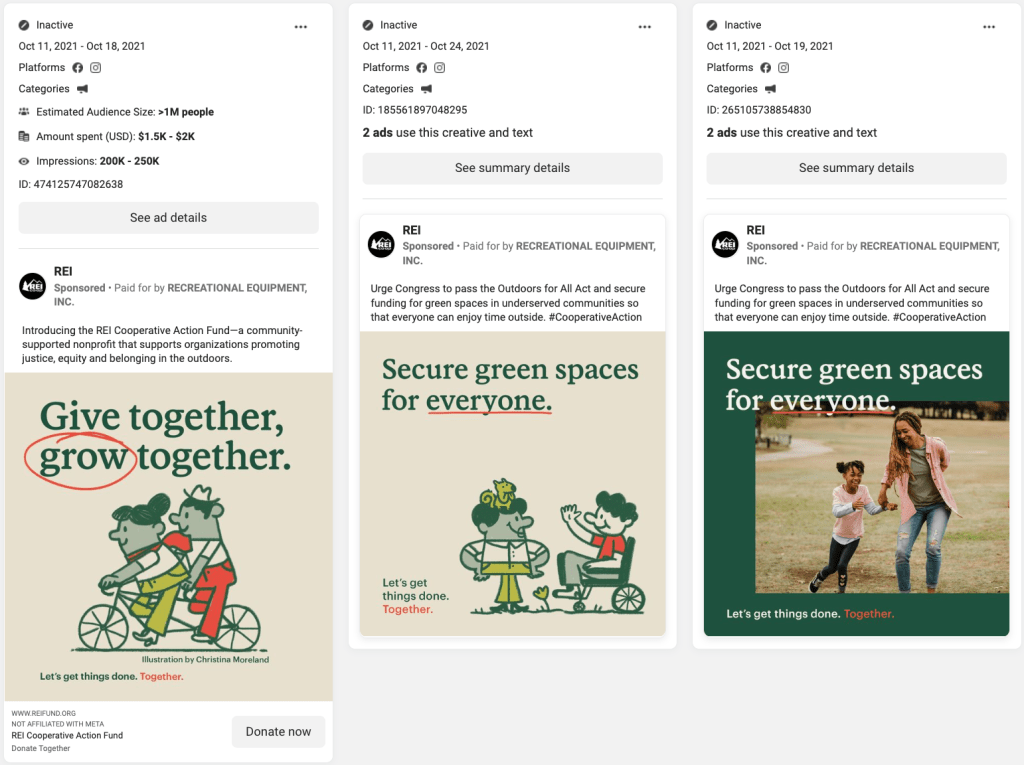Viewport: 1024px width, 765px height.
Task: Click megaphone category icon on first ad
Action: 82,88
